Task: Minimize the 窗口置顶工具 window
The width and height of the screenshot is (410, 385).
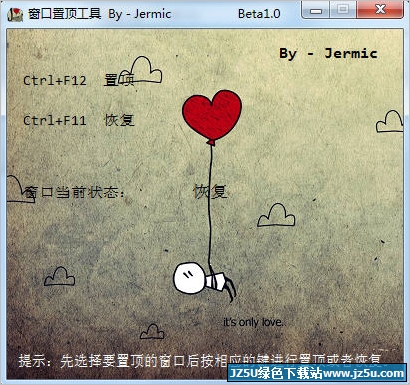Action: 316,10
